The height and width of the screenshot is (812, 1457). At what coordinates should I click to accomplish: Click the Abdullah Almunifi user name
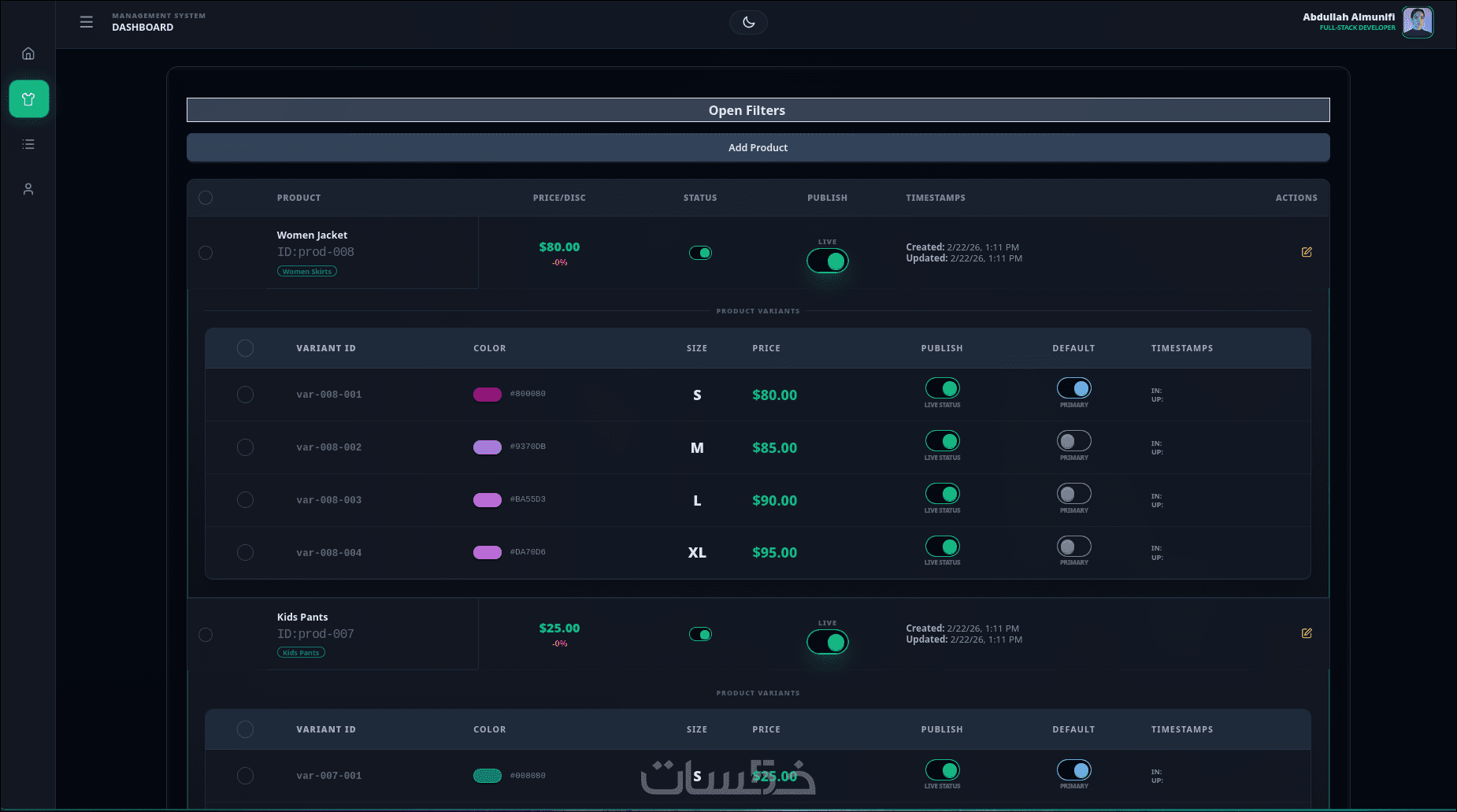point(1348,17)
